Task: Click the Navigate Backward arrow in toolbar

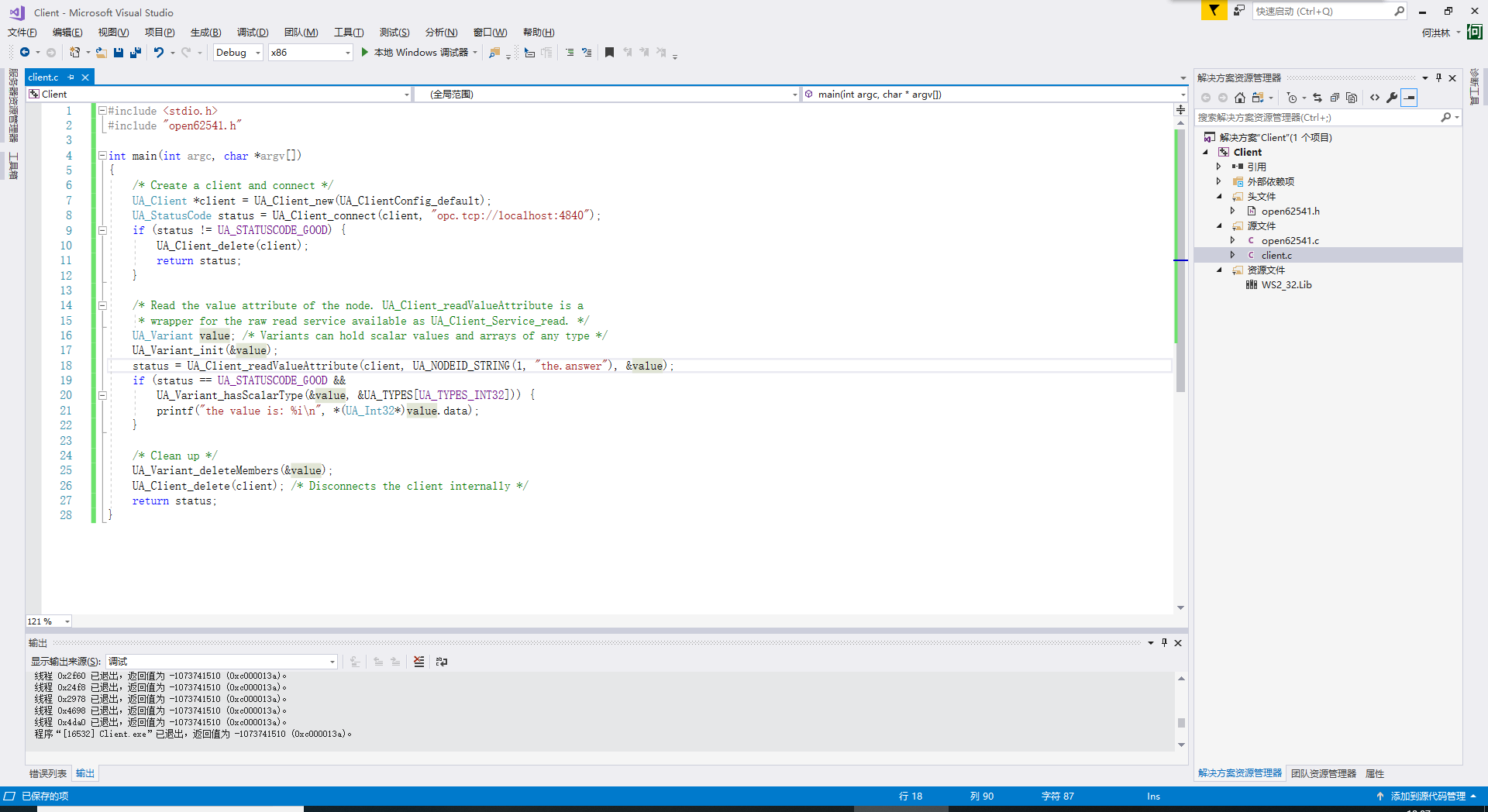Action: click(x=25, y=52)
